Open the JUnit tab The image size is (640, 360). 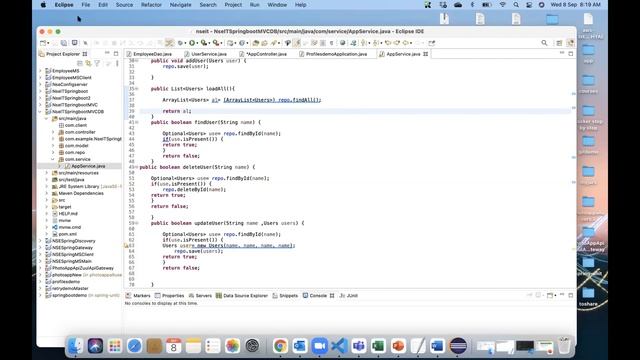(349, 296)
